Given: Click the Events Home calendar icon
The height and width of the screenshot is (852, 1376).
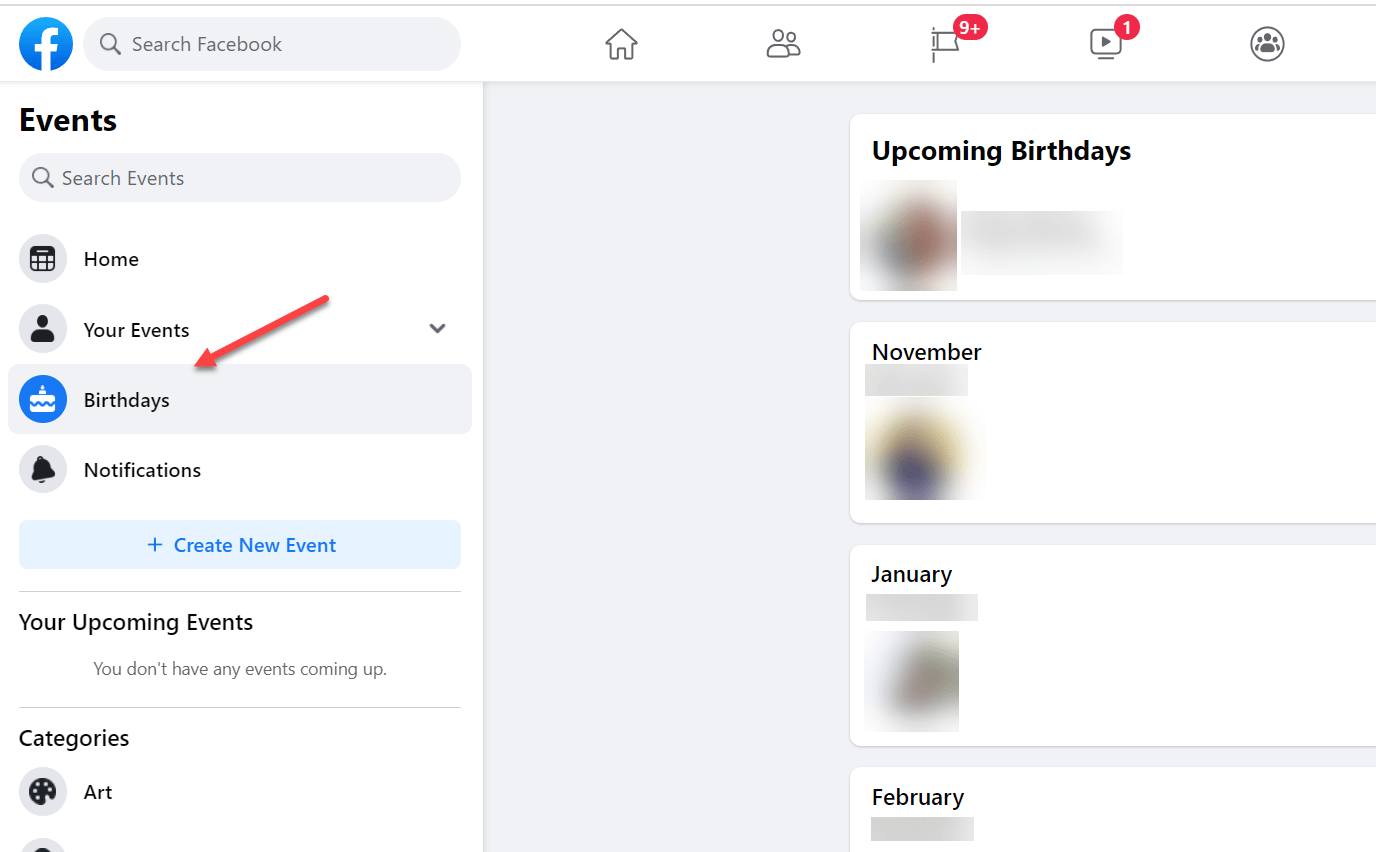Looking at the screenshot, I should 43,259.
